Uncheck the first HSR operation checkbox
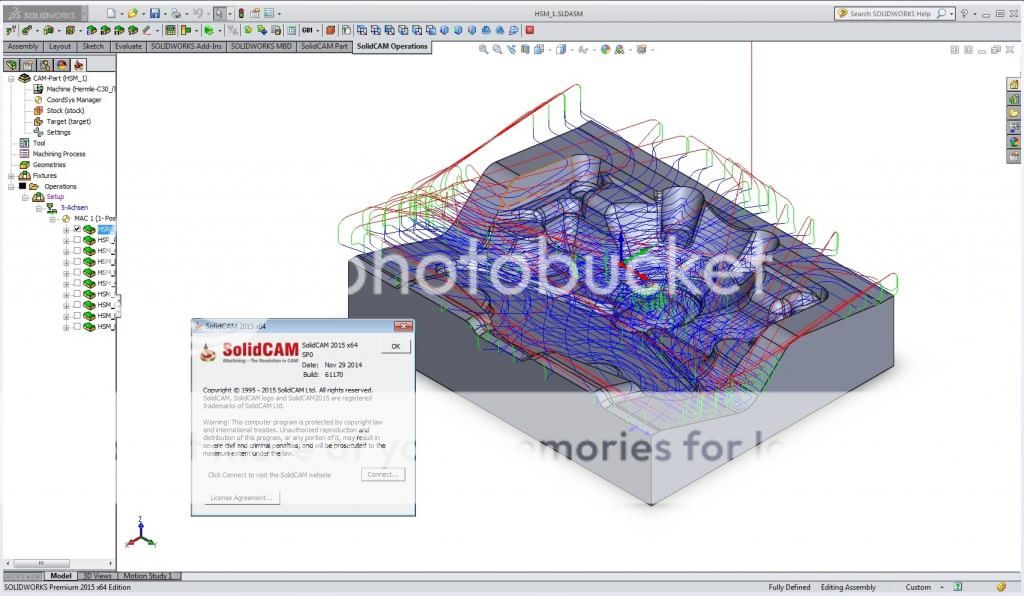The height and width of the screenshot is (596, 1024). tap(77, 229)
